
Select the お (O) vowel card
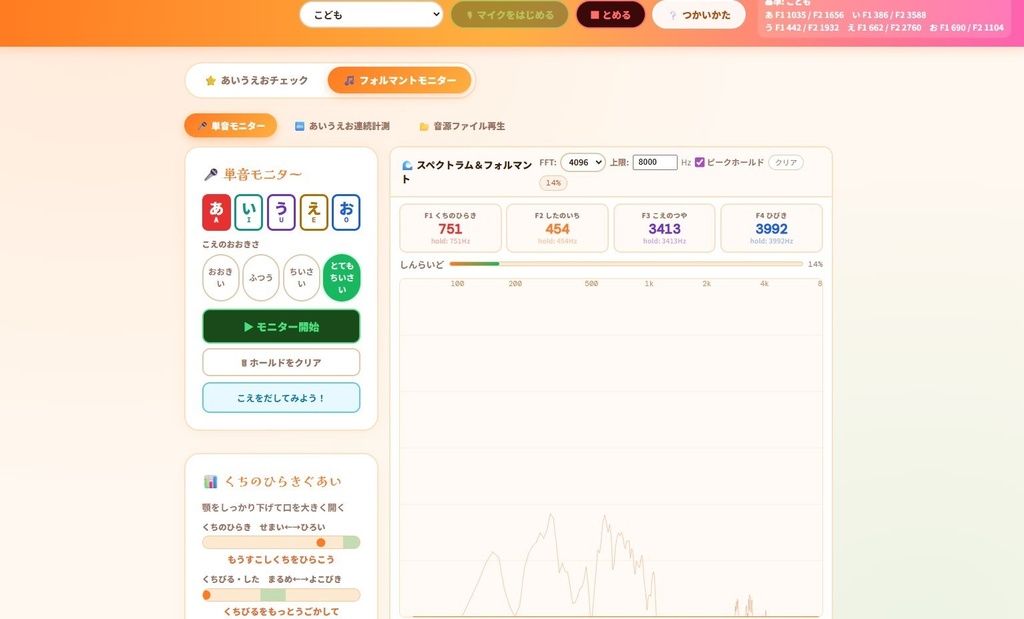pos(344,214)
